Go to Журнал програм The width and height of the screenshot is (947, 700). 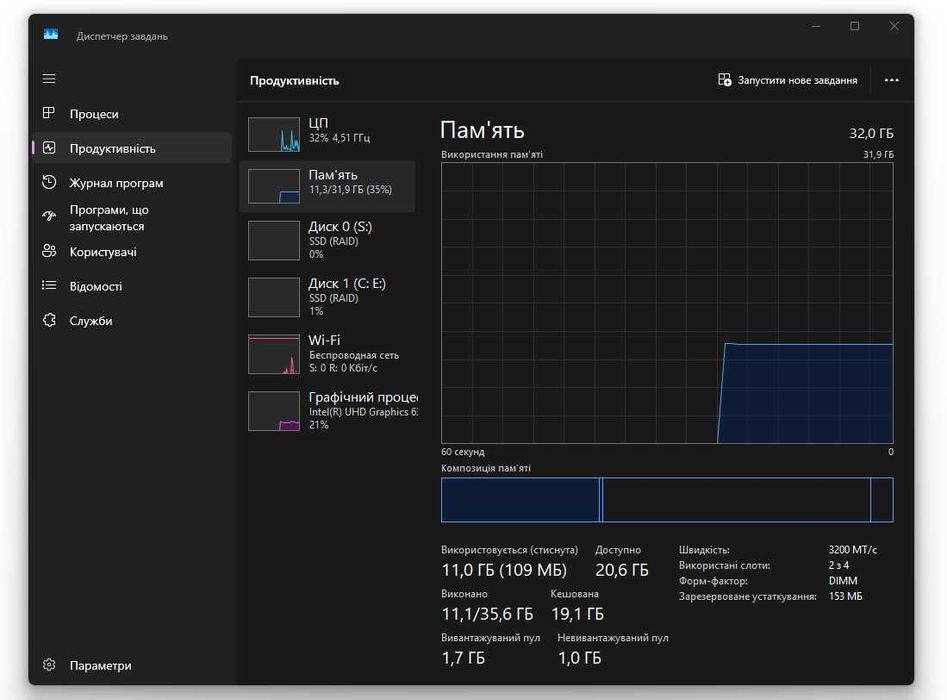(132, 182)
